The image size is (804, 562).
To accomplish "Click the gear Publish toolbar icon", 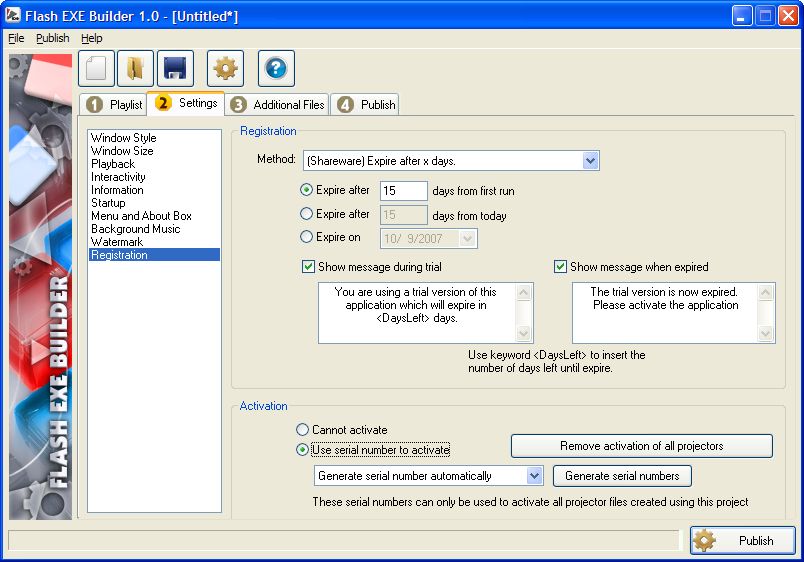I will [x=226, y=68].
